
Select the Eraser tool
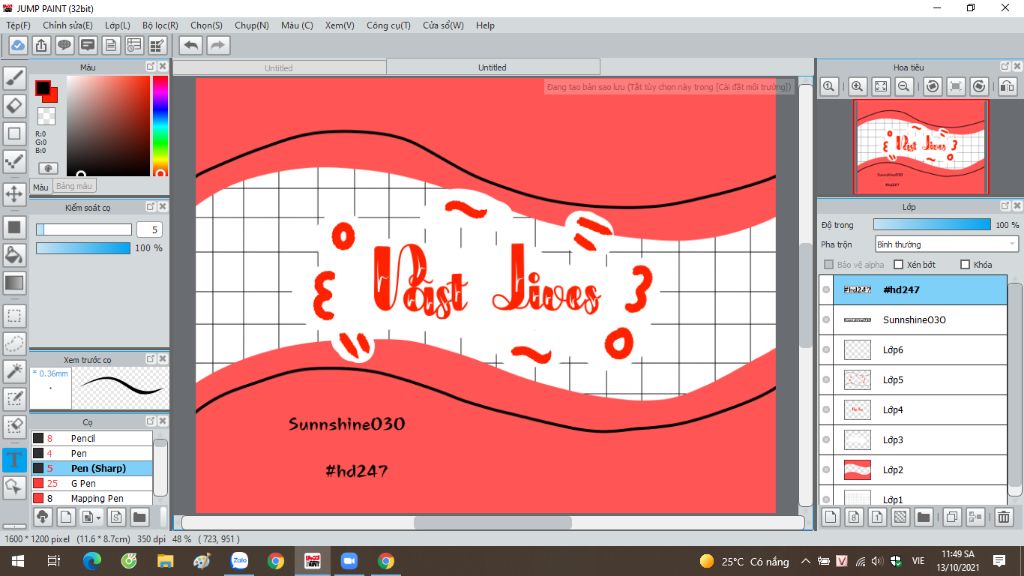point(14,105)
